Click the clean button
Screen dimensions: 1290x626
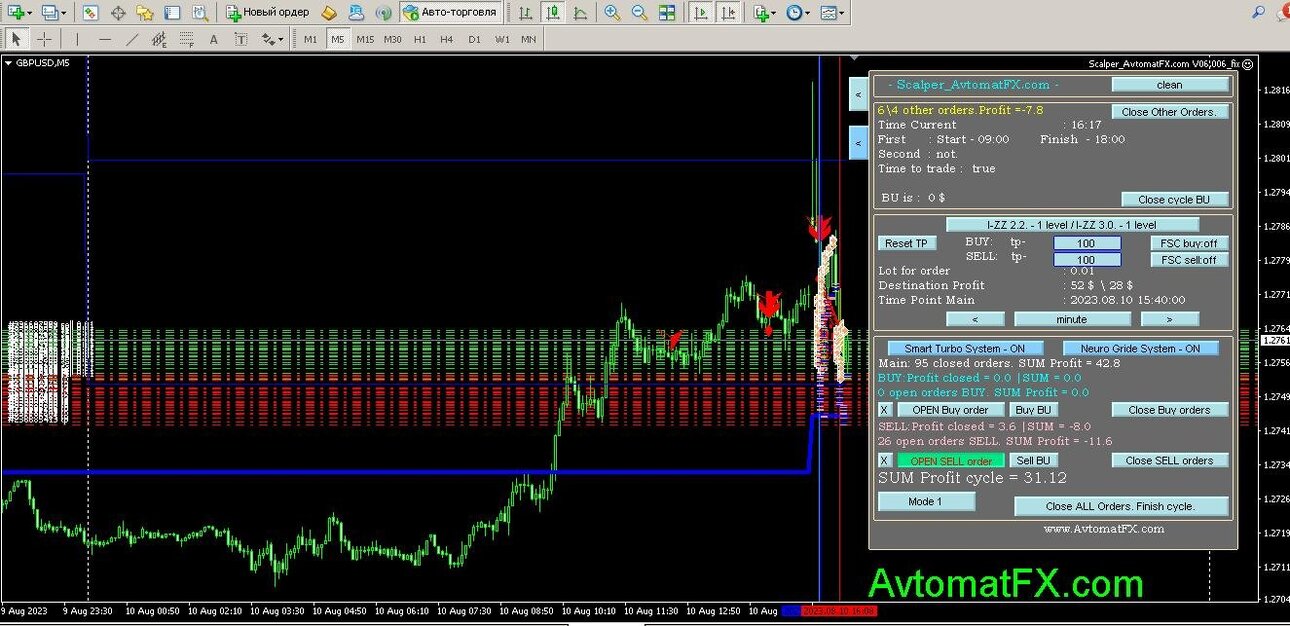coord(1169,85)
